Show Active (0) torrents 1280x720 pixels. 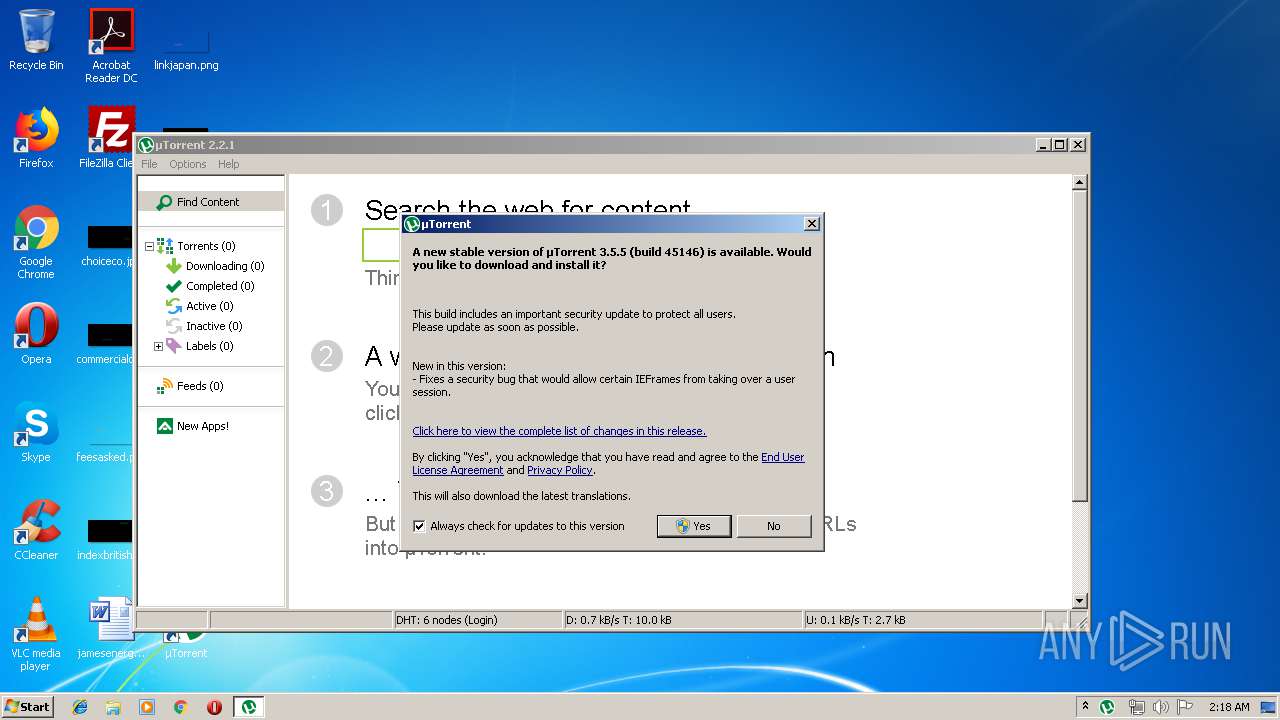[209, 306]
